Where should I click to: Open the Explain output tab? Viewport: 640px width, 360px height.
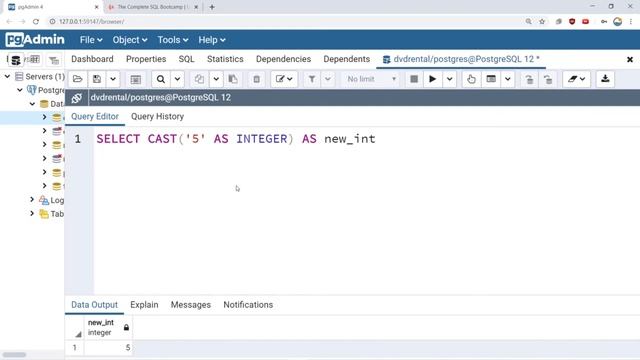click(x=144, y=305)
